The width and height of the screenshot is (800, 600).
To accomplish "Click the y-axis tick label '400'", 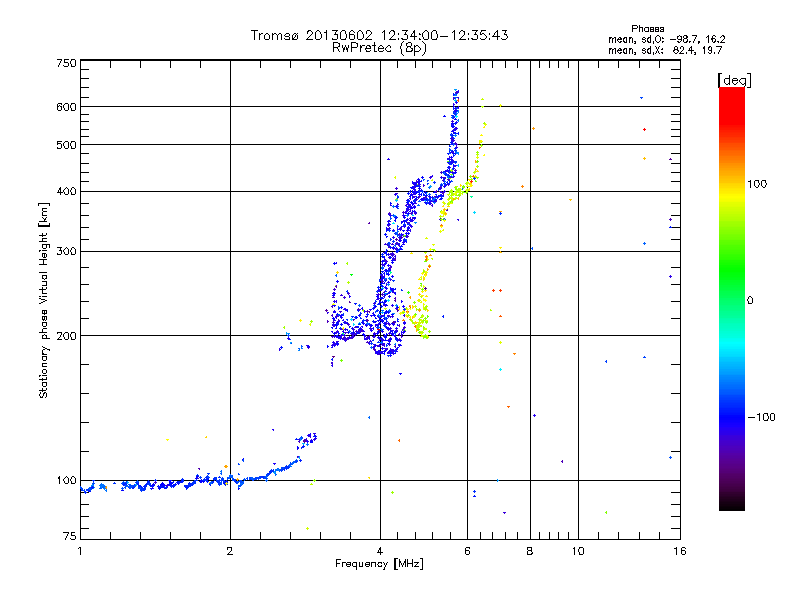I will (66, 191).
